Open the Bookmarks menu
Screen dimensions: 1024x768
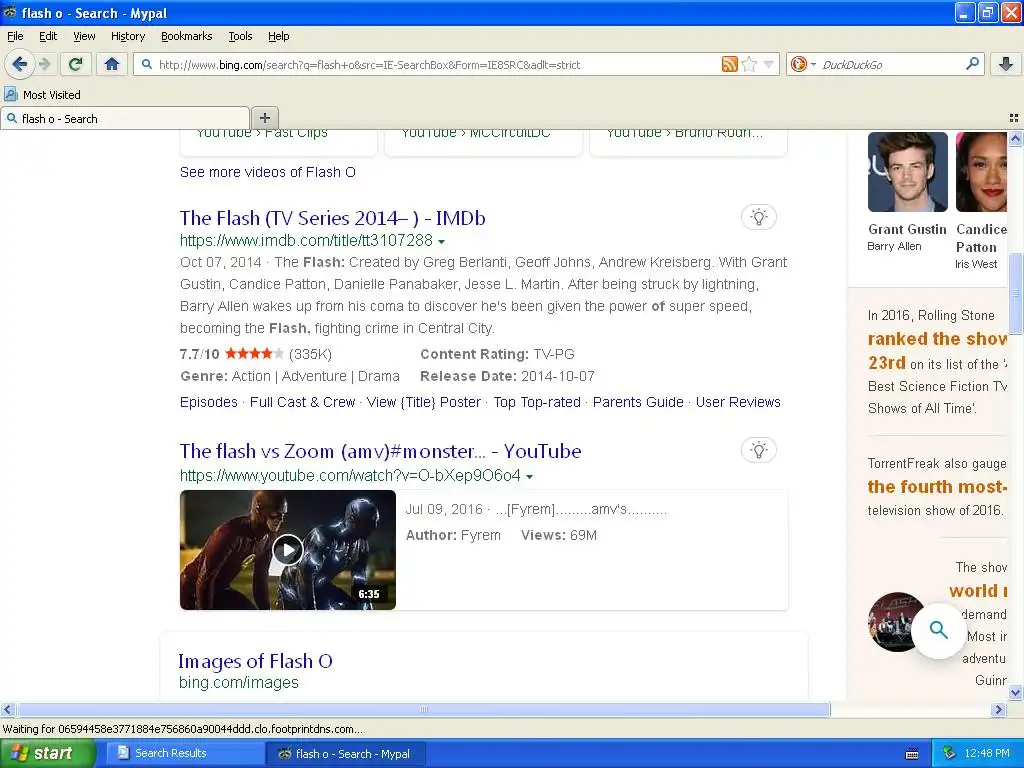(x=186, y=36)
